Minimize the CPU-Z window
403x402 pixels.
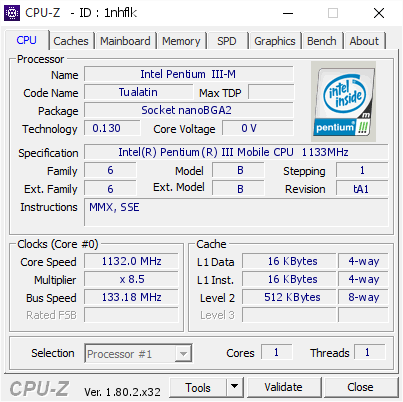point(288,13)
